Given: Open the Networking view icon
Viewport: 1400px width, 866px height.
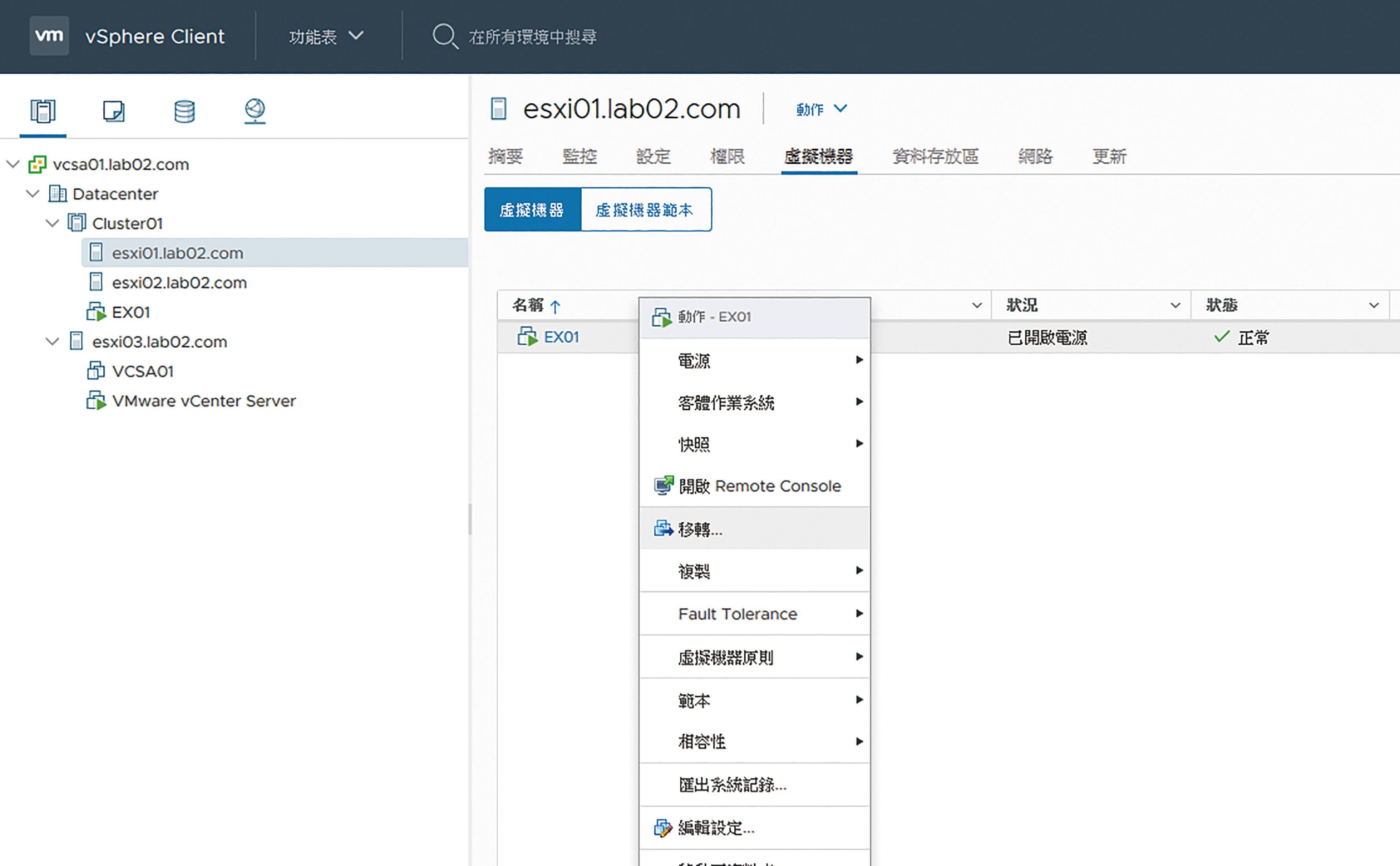Looking at the screenshot, I should click(255, 111).
